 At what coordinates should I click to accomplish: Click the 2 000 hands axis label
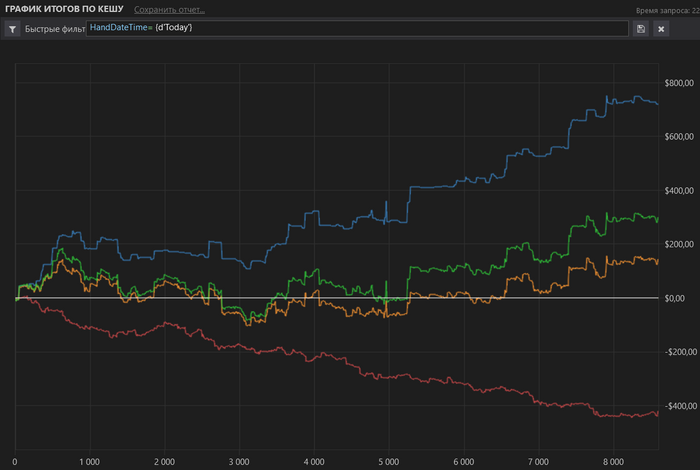click(164, 462)
